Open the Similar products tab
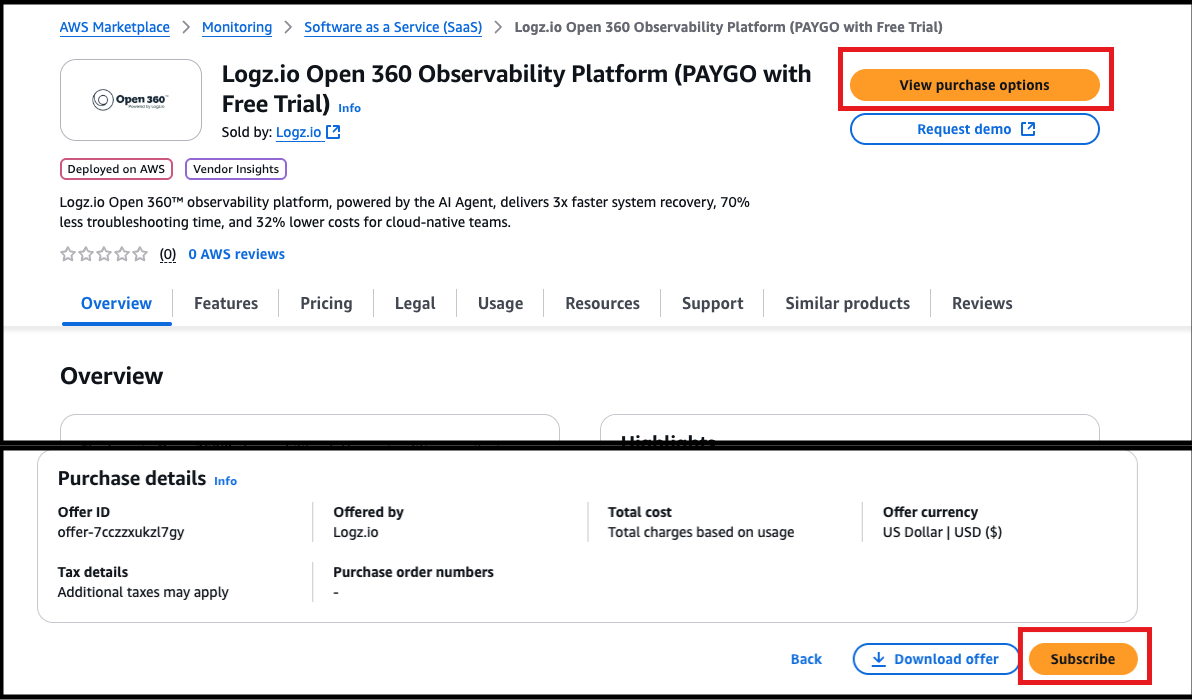This screenshot has height=700, width=1192. (x=848, y=303)
